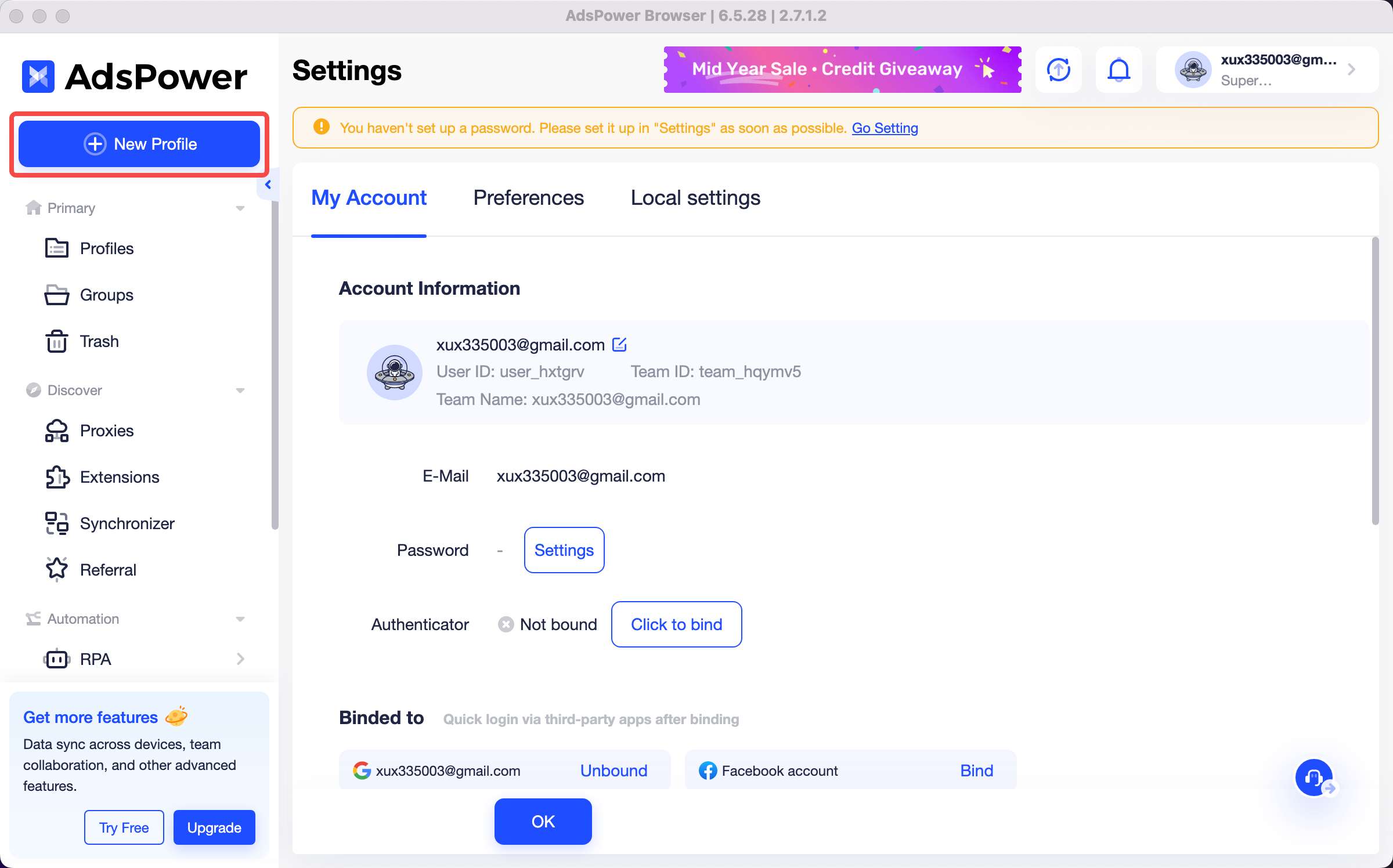This screenshot has width=1393, height=868.
Task: Click the sidebar vertical scrollbar
Action: click(275, 366)
